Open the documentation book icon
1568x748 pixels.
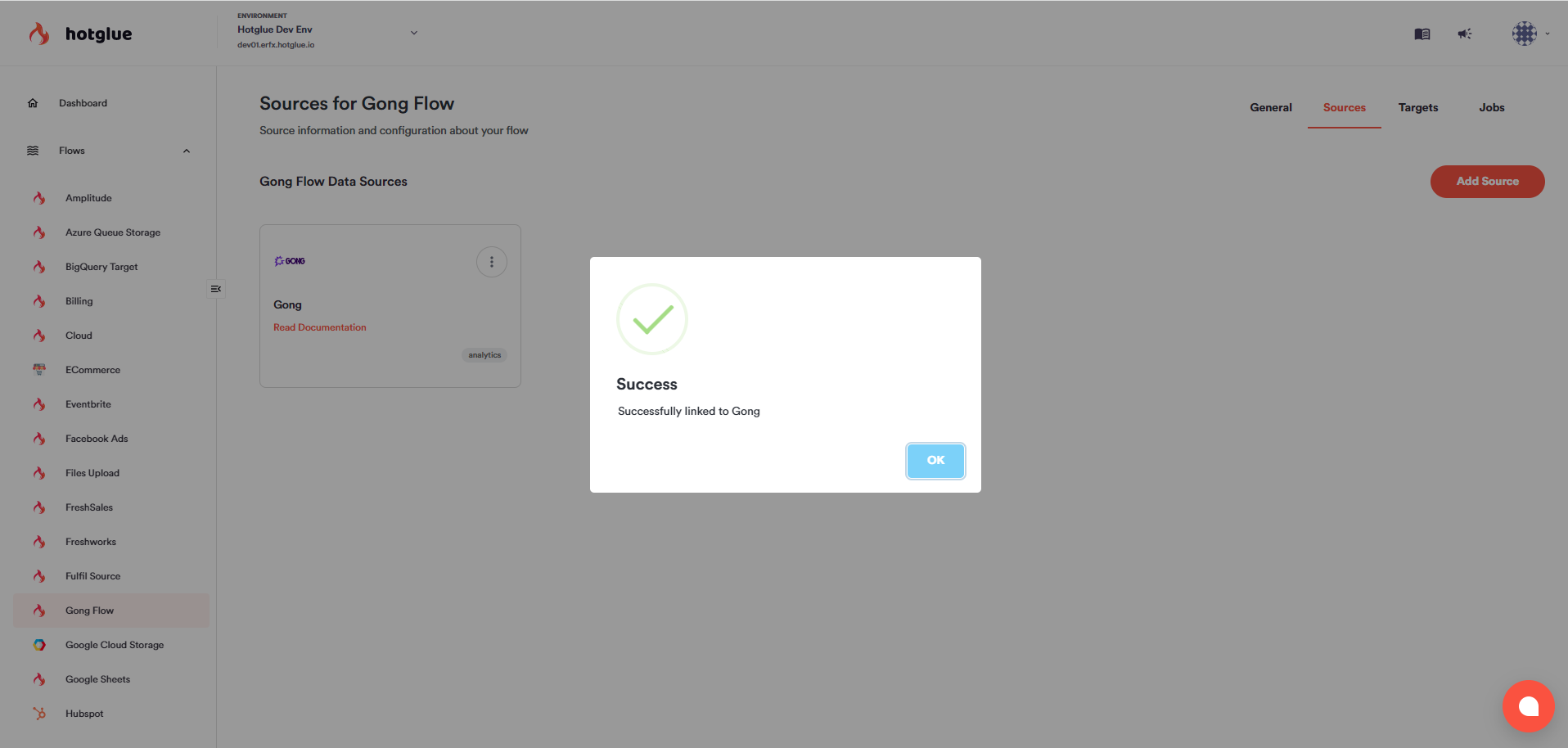[1422, 34]
